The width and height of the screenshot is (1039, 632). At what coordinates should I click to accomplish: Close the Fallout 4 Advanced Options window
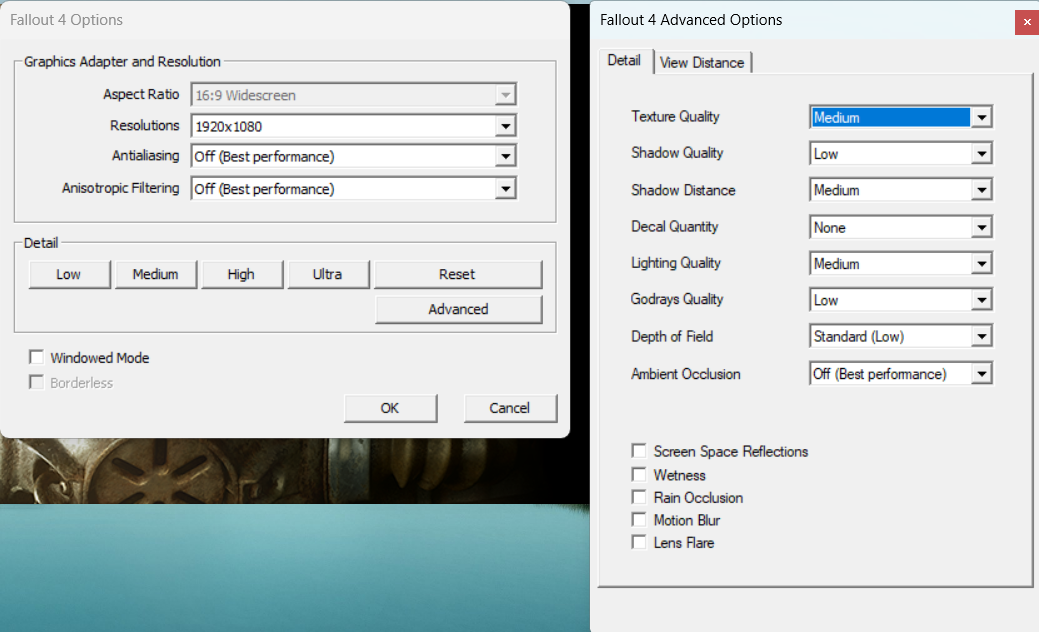point(1027,22)
